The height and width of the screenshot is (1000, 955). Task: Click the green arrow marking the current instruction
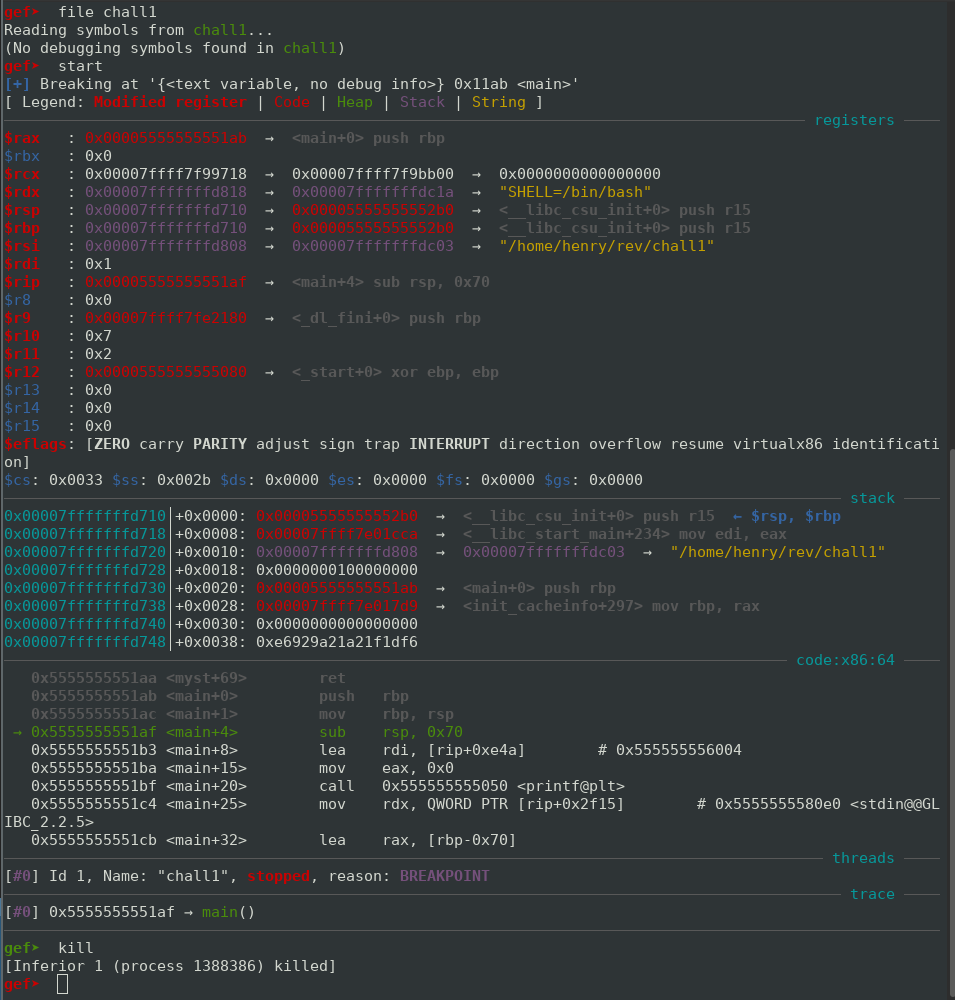pos(17,732)
